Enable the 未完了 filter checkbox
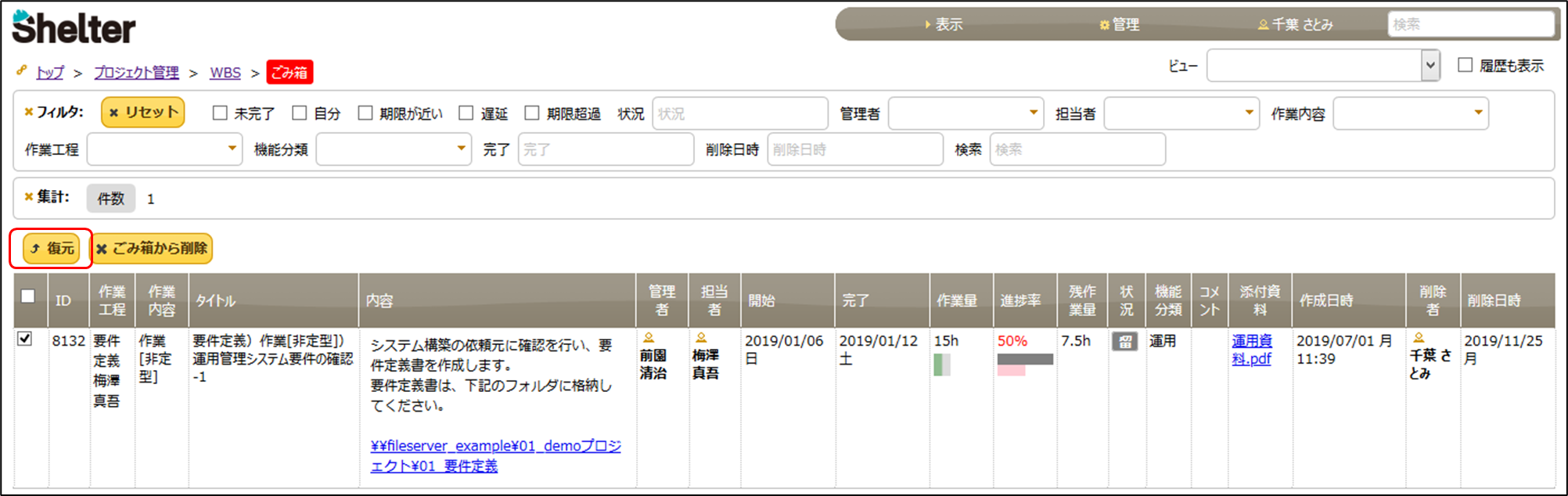This screenshot has width=1568, height=496. (220, 113)
